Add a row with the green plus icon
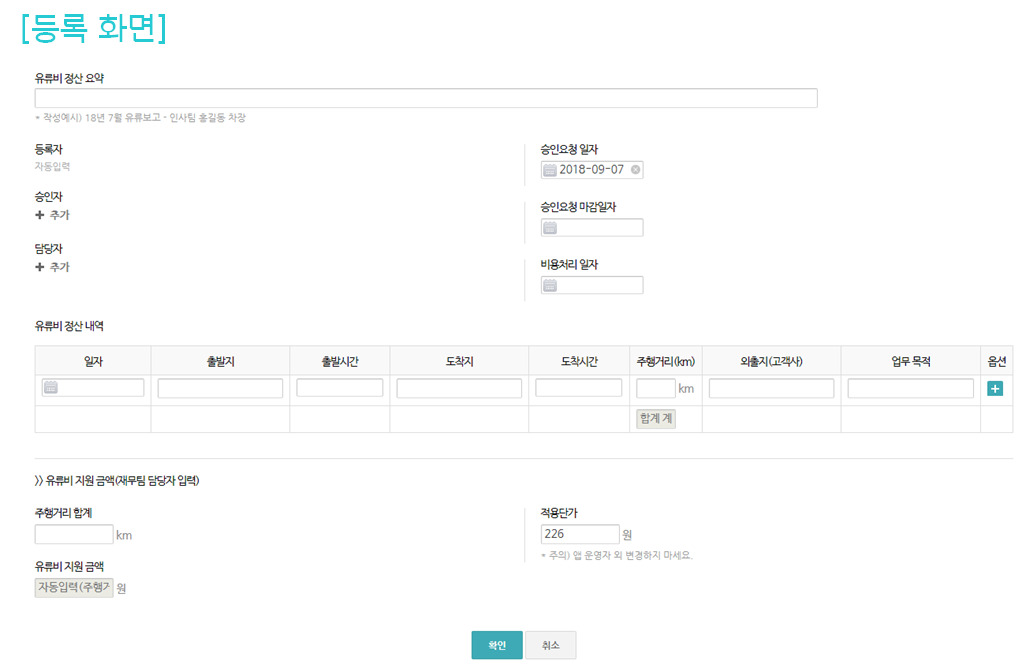The image size is (1022, 668). 995,388
